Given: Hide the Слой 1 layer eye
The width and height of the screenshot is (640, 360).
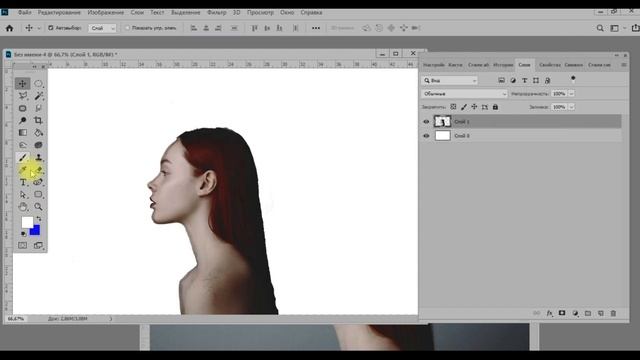Looking at the screenshot, I should pos(426,122).
